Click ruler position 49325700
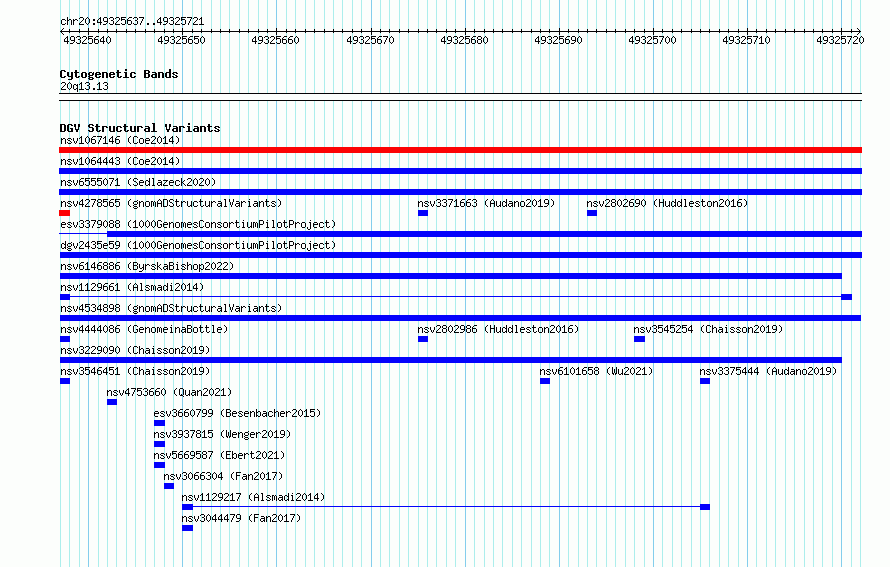 pyautogui.click(x=652, y=40)
